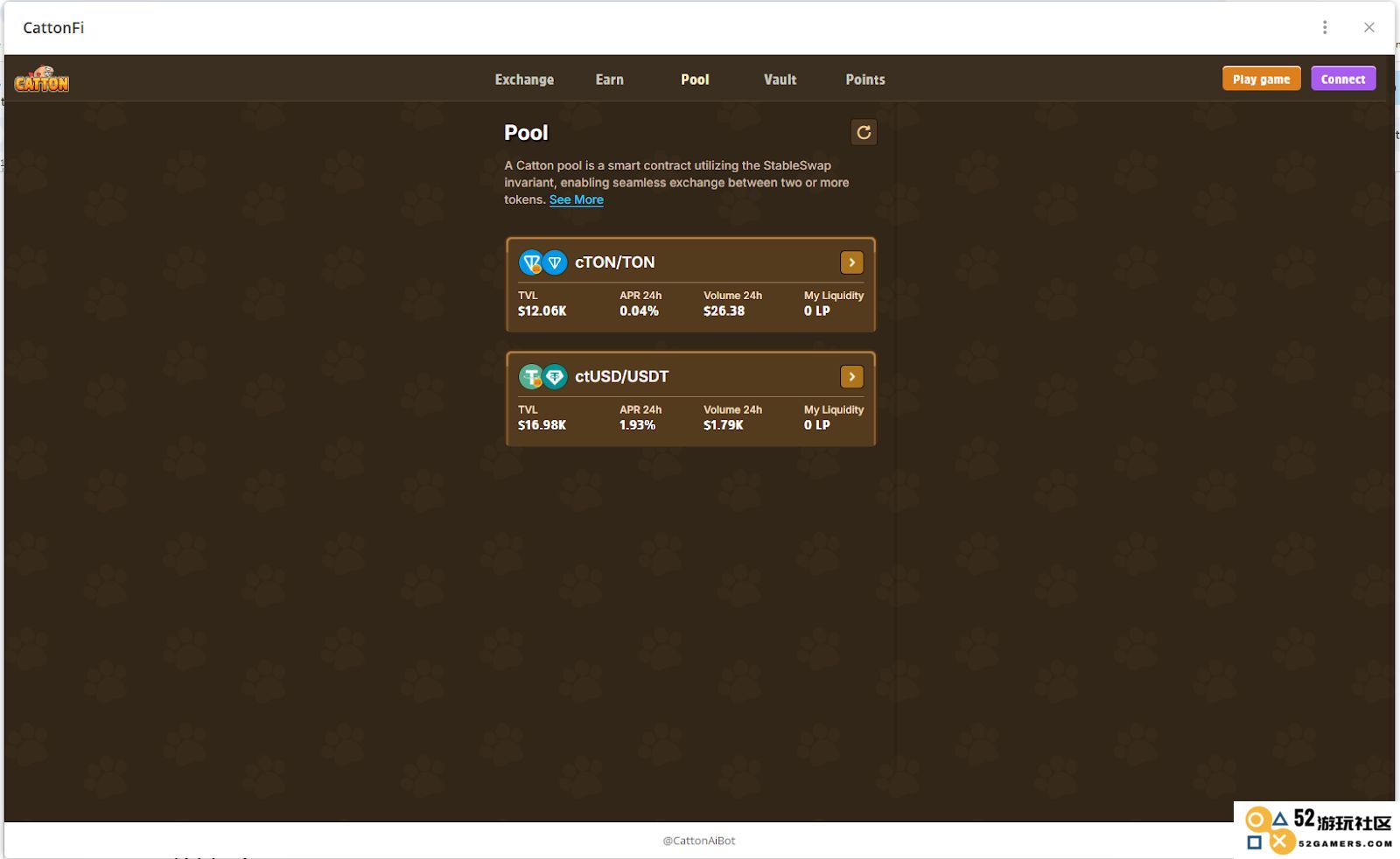Select the ctUSD/USDT pool title

[621, 377]
